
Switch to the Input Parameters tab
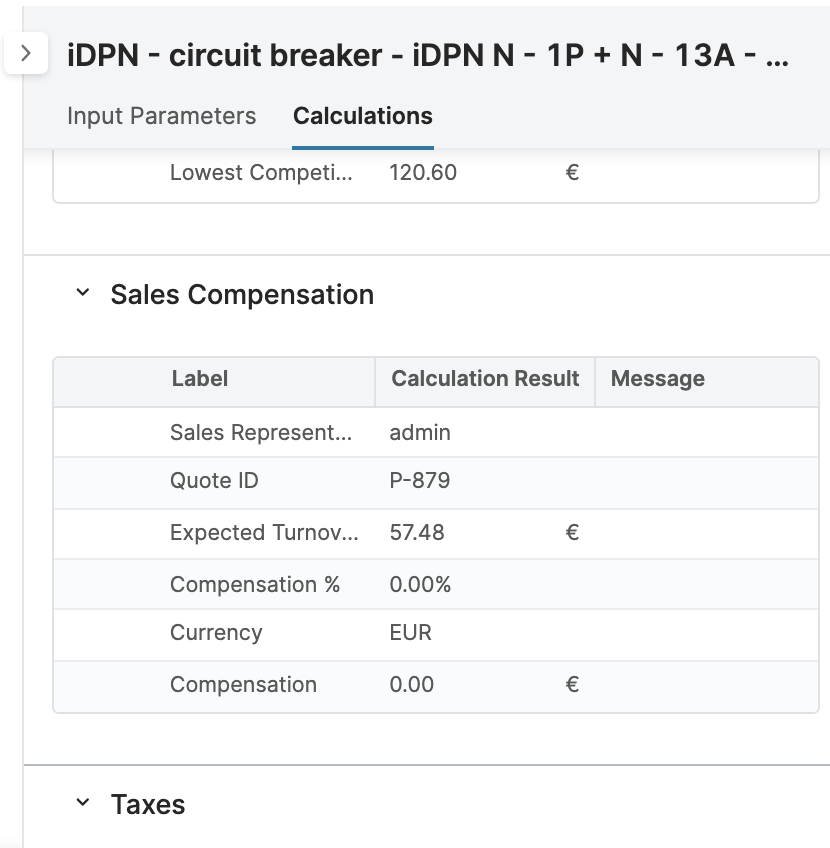coord(162,116)
